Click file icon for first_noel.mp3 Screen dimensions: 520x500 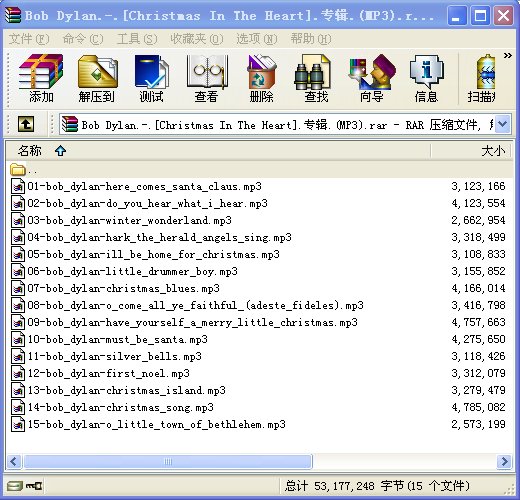[18, 373]
